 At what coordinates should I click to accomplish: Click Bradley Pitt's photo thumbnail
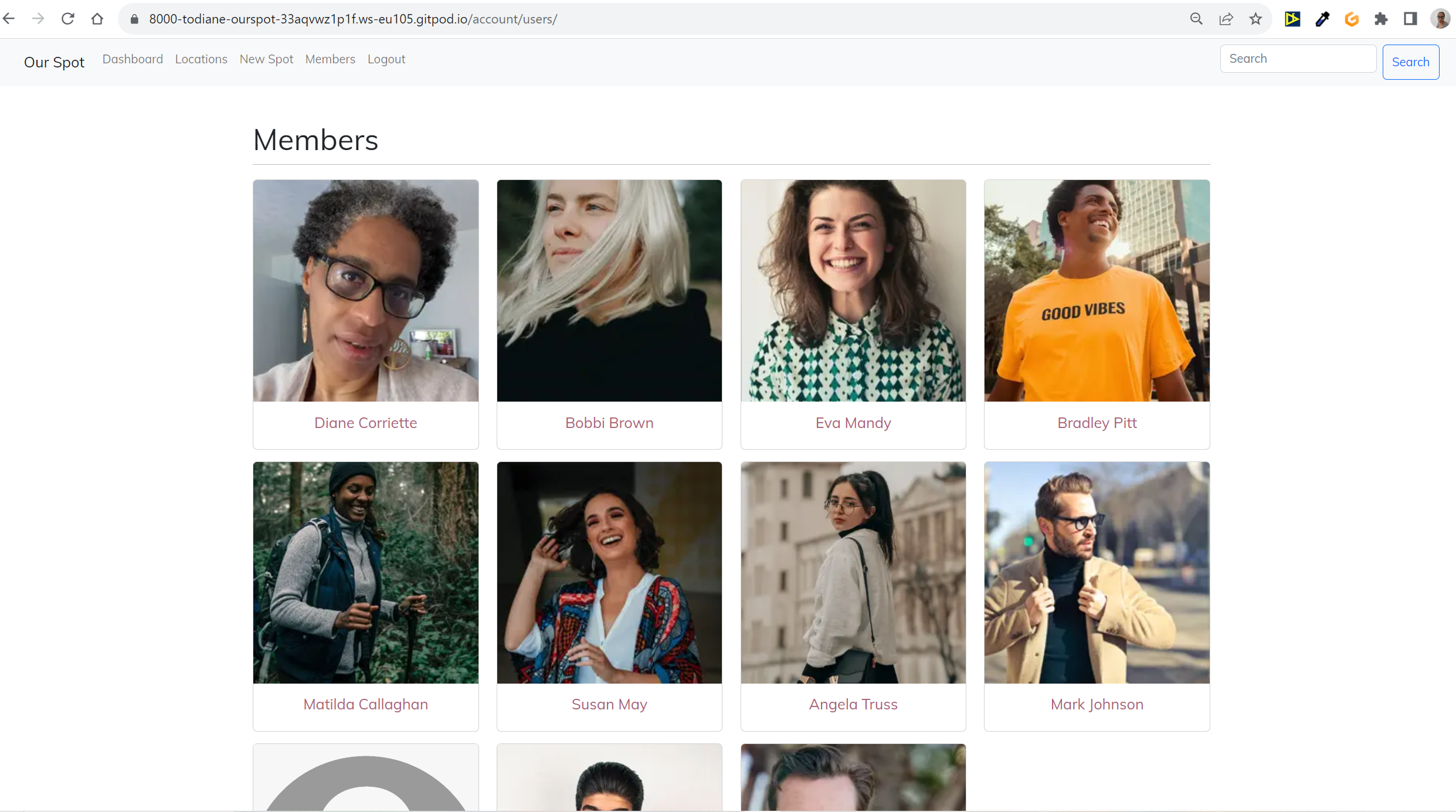[x=1097, y=291]
